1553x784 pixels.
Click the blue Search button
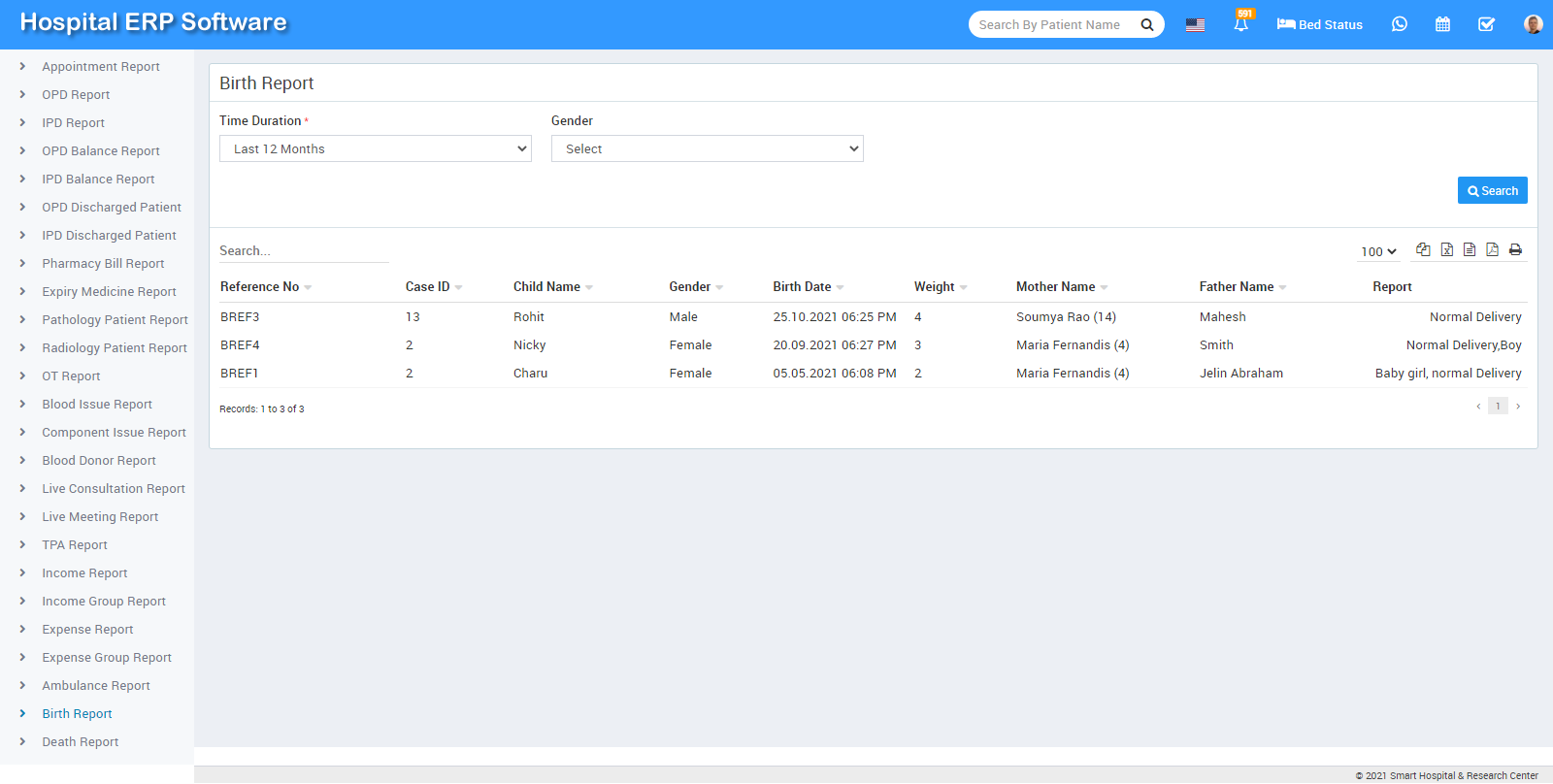tap(1492, 190)
